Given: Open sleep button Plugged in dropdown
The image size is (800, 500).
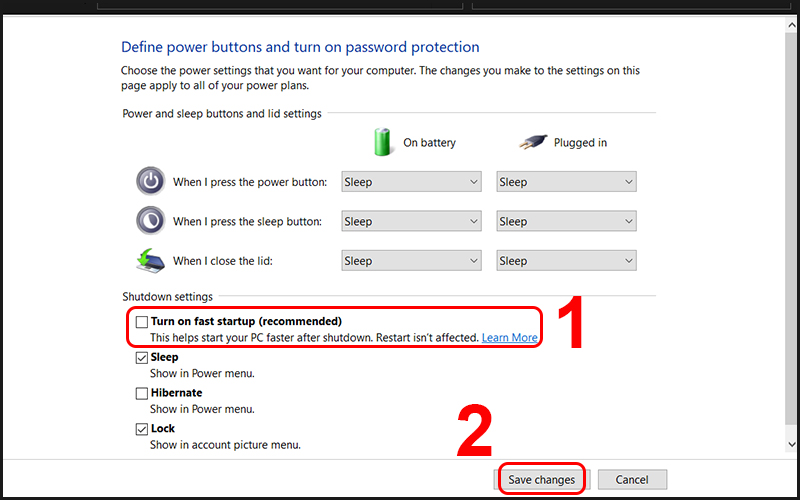Looking at the screenshot, I should pos(566,221).
